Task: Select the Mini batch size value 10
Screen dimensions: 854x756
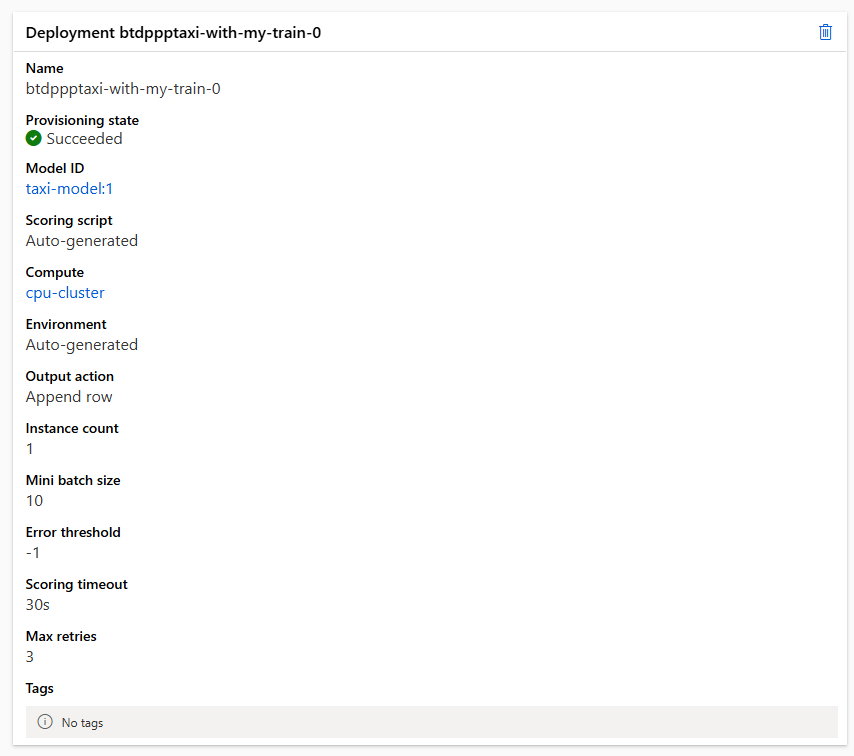Action: pos(34,500)
